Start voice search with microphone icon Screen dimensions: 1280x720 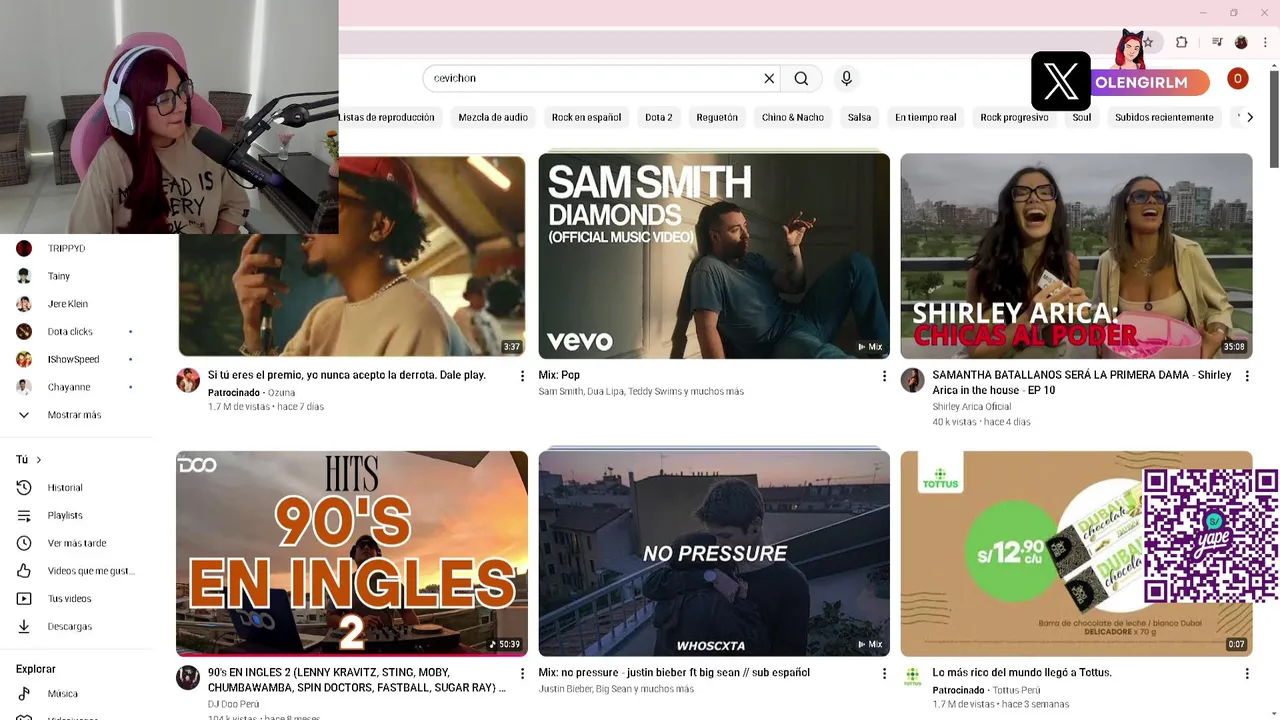click(846, 78)
